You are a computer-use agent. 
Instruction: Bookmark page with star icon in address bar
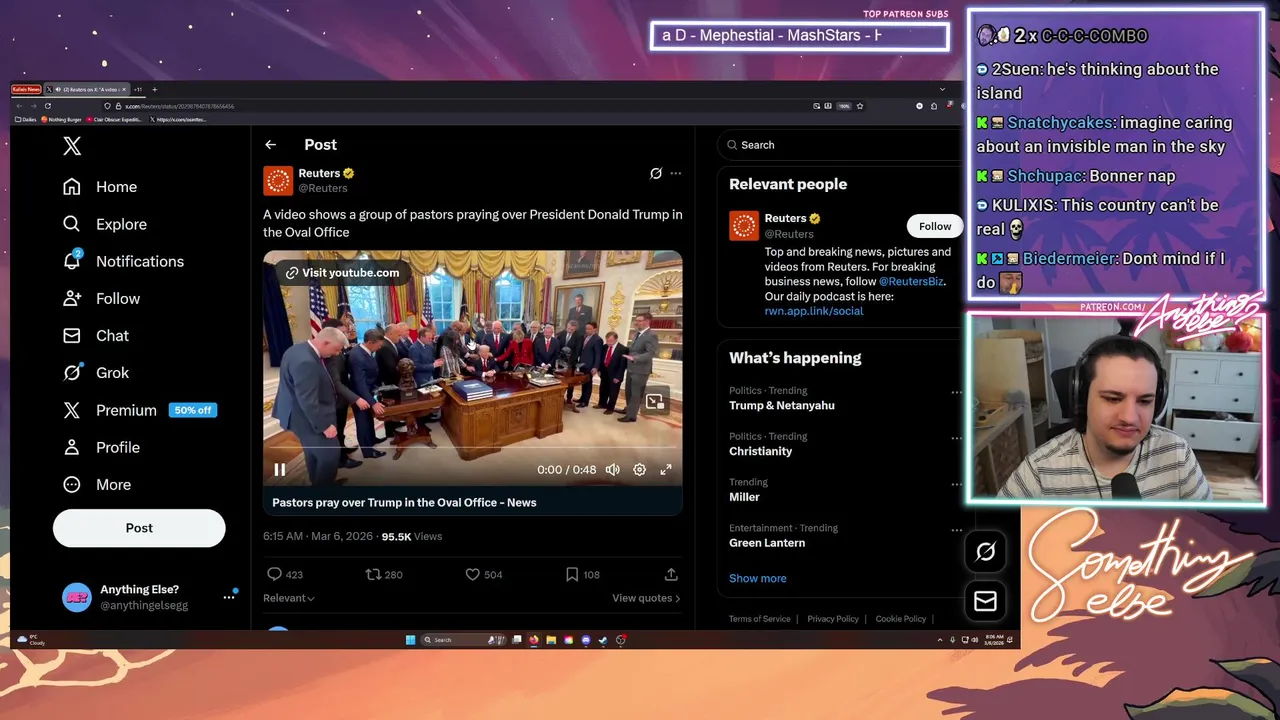860,106
